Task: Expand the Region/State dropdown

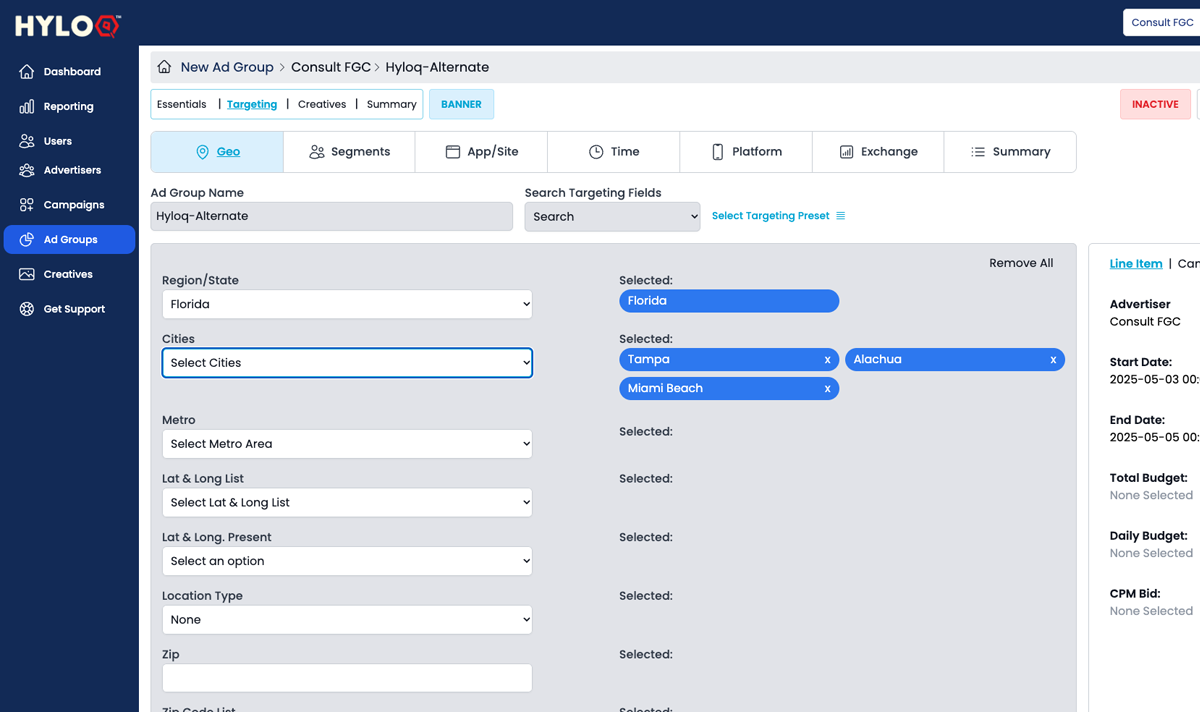Action: (347, 305)
